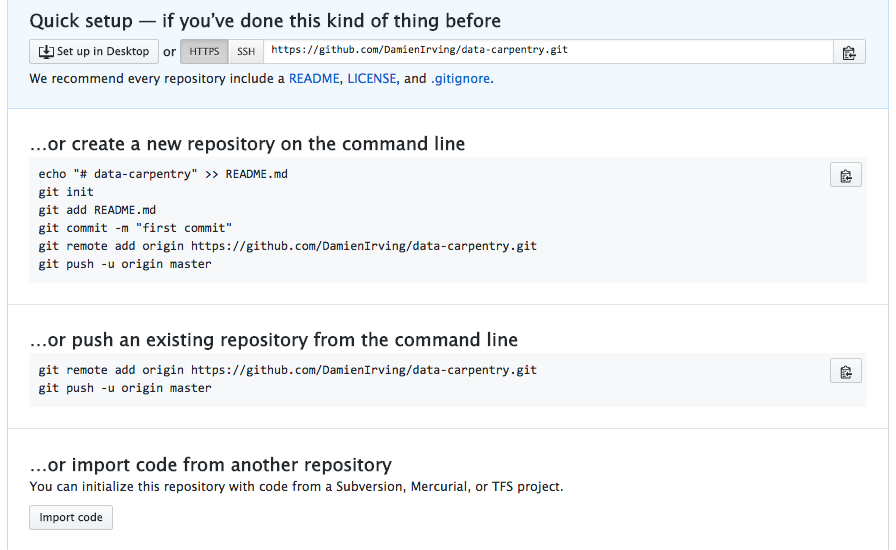Viewport: 896px width, 550px height.
Task: Select the HTTPS protocol option
Action: coord(204,51)
